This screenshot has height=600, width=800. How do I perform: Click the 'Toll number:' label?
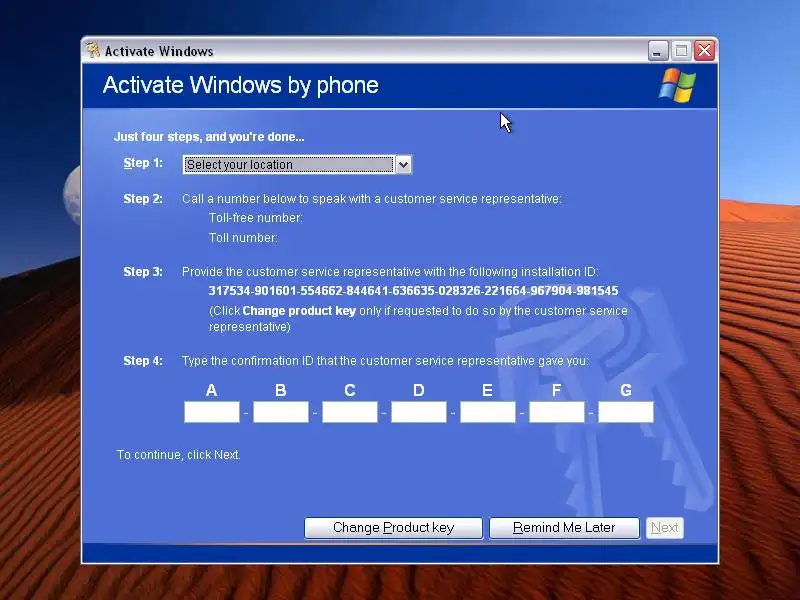[x=243, y=238]
